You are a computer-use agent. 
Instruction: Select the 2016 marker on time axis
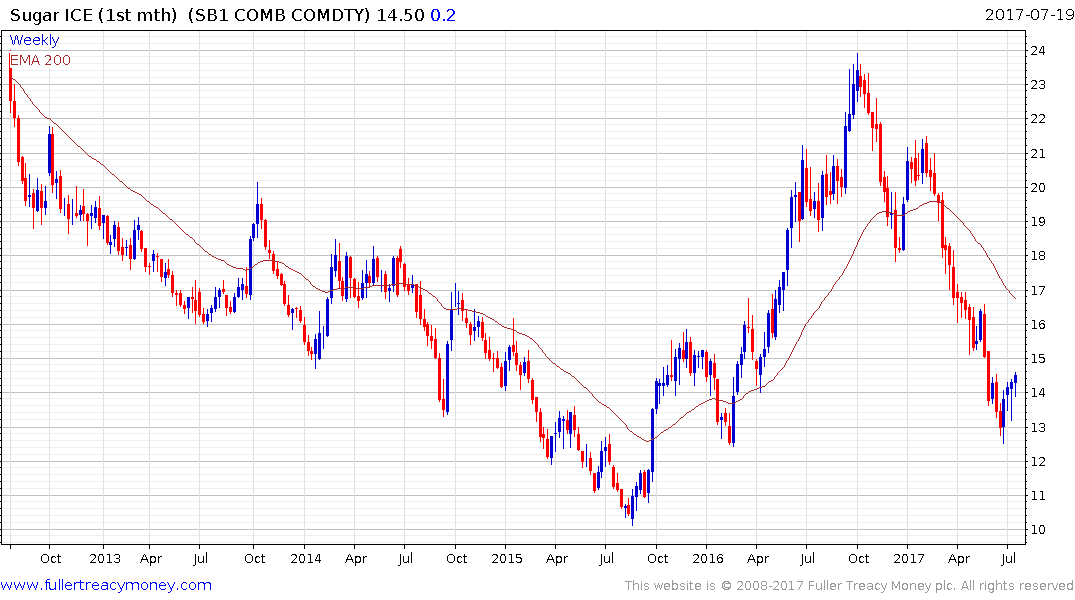(x=708, y=558)
